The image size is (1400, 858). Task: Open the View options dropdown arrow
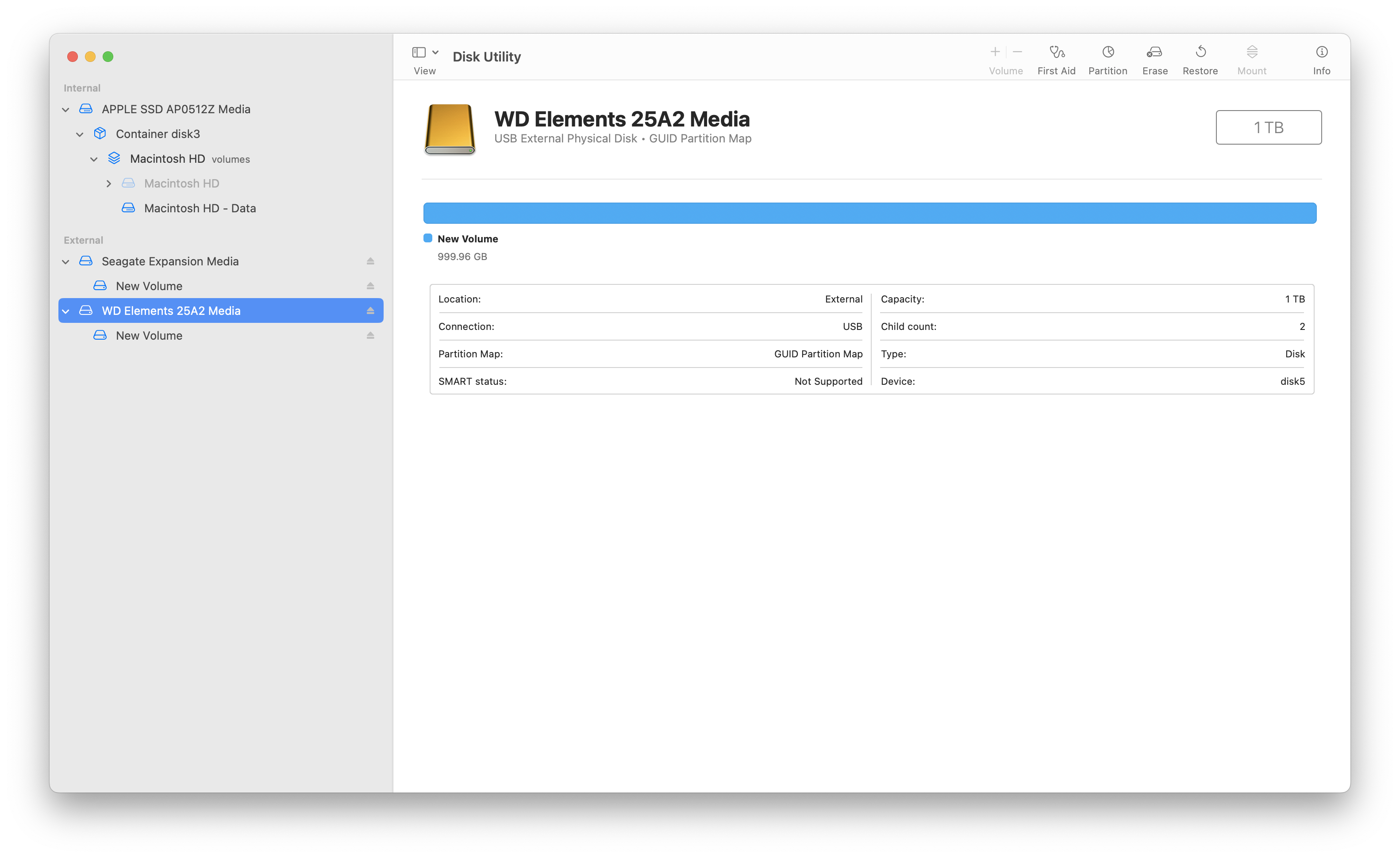[435, 52]
